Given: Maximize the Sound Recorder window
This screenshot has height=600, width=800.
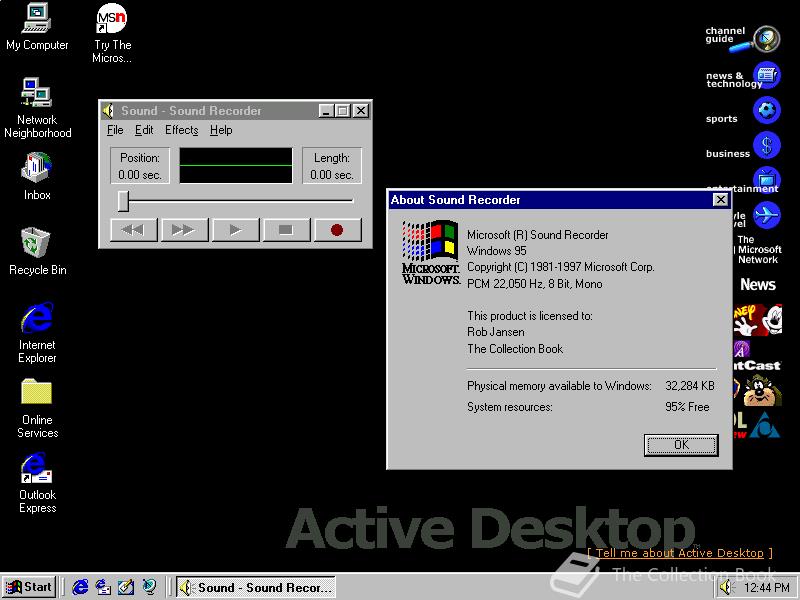Looking at the screenshot, I should pos(343,110).
